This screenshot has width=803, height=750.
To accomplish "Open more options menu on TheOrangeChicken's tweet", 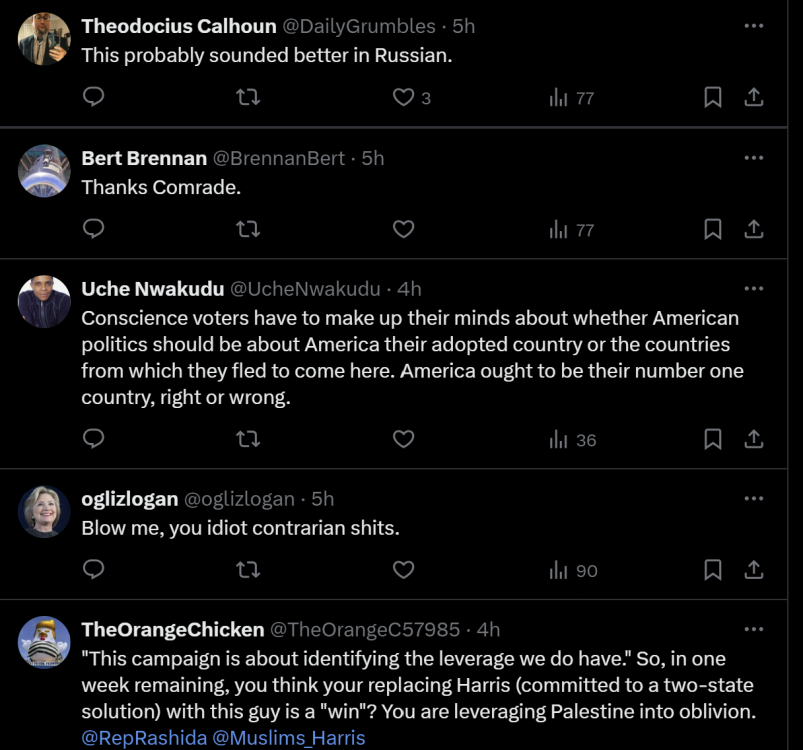I will [x=754, y=629].
